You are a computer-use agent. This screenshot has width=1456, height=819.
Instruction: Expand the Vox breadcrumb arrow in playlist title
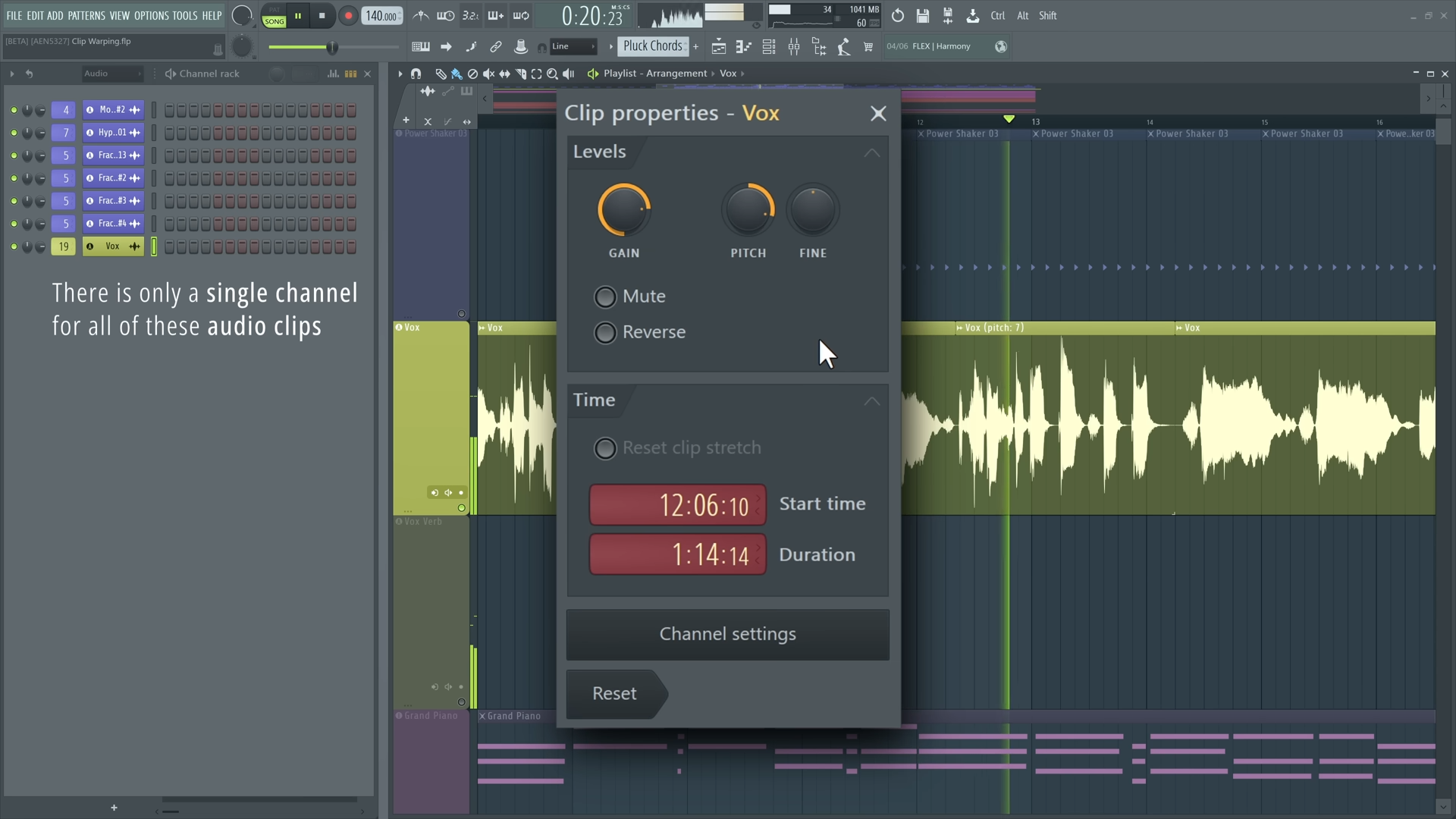coord(742,74)
